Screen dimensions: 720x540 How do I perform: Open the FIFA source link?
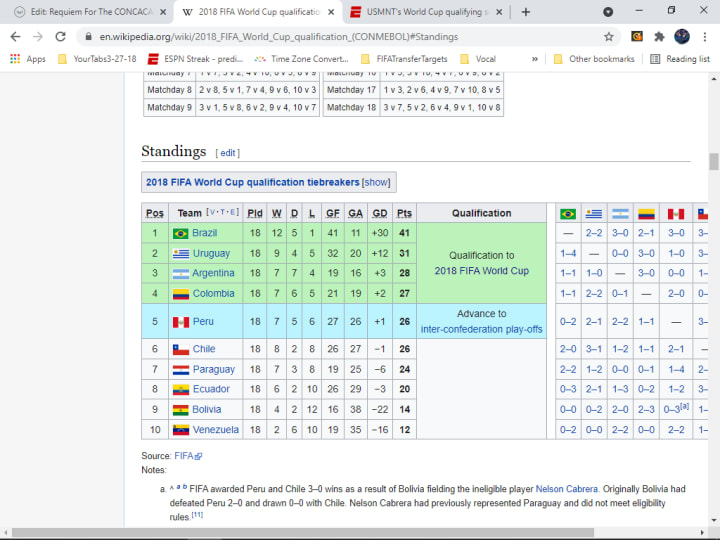[188, 456]
